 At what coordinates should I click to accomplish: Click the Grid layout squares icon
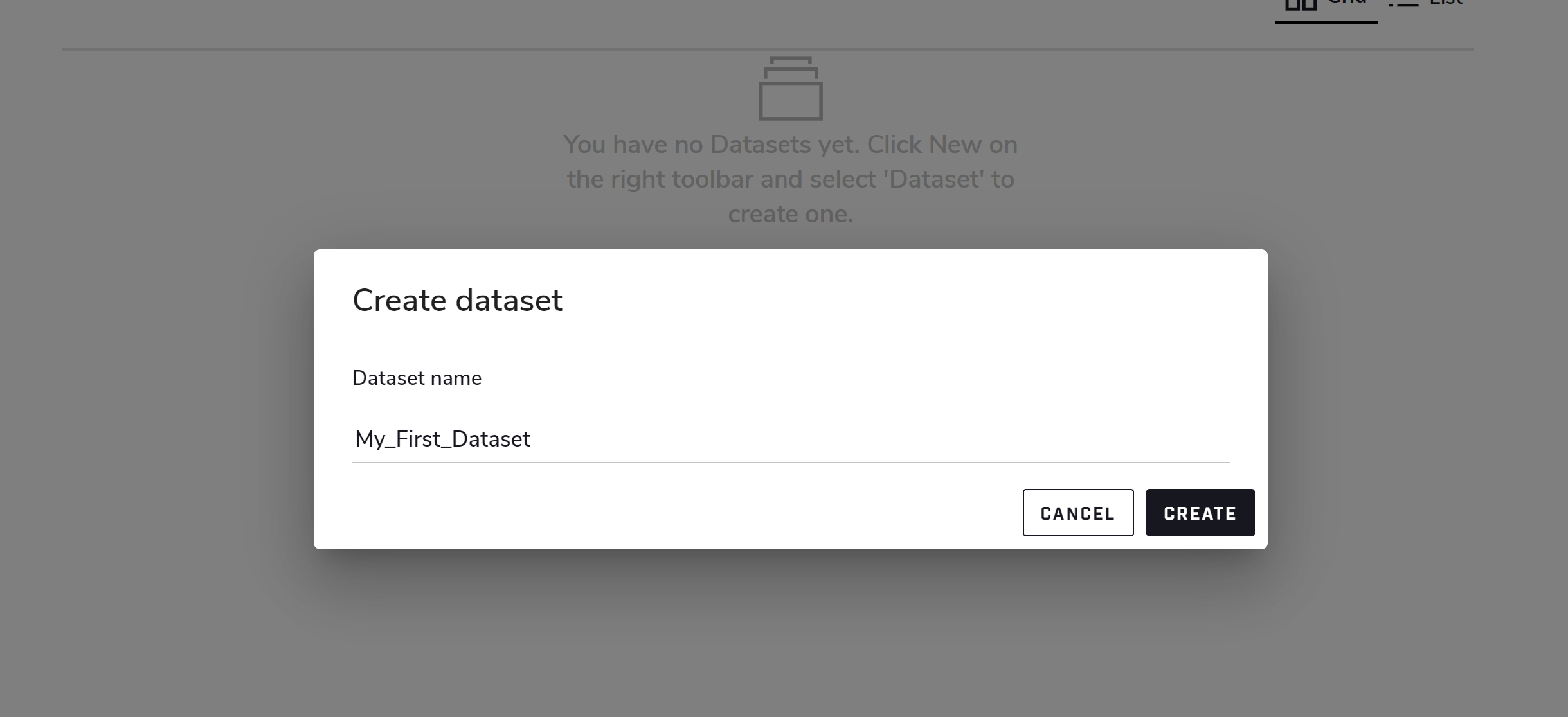click(1300, 5)
